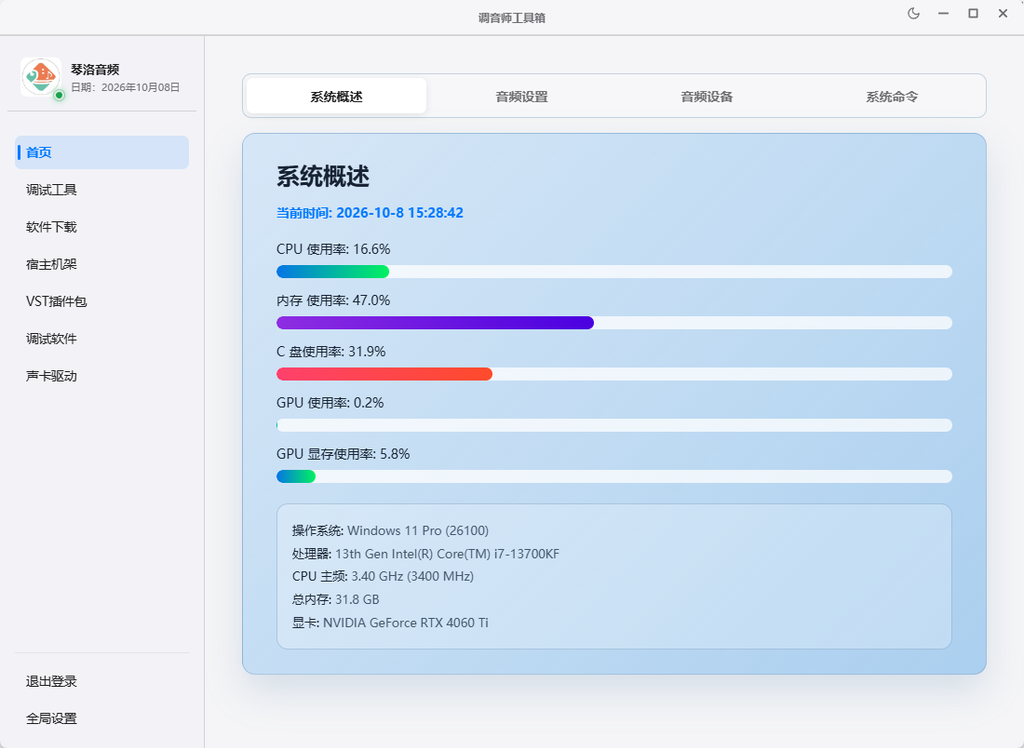Click the GPU 显存使用率: 5.8% label
Screen dimensions: 1024x748
pyautogui.click(x=343, y=453)
